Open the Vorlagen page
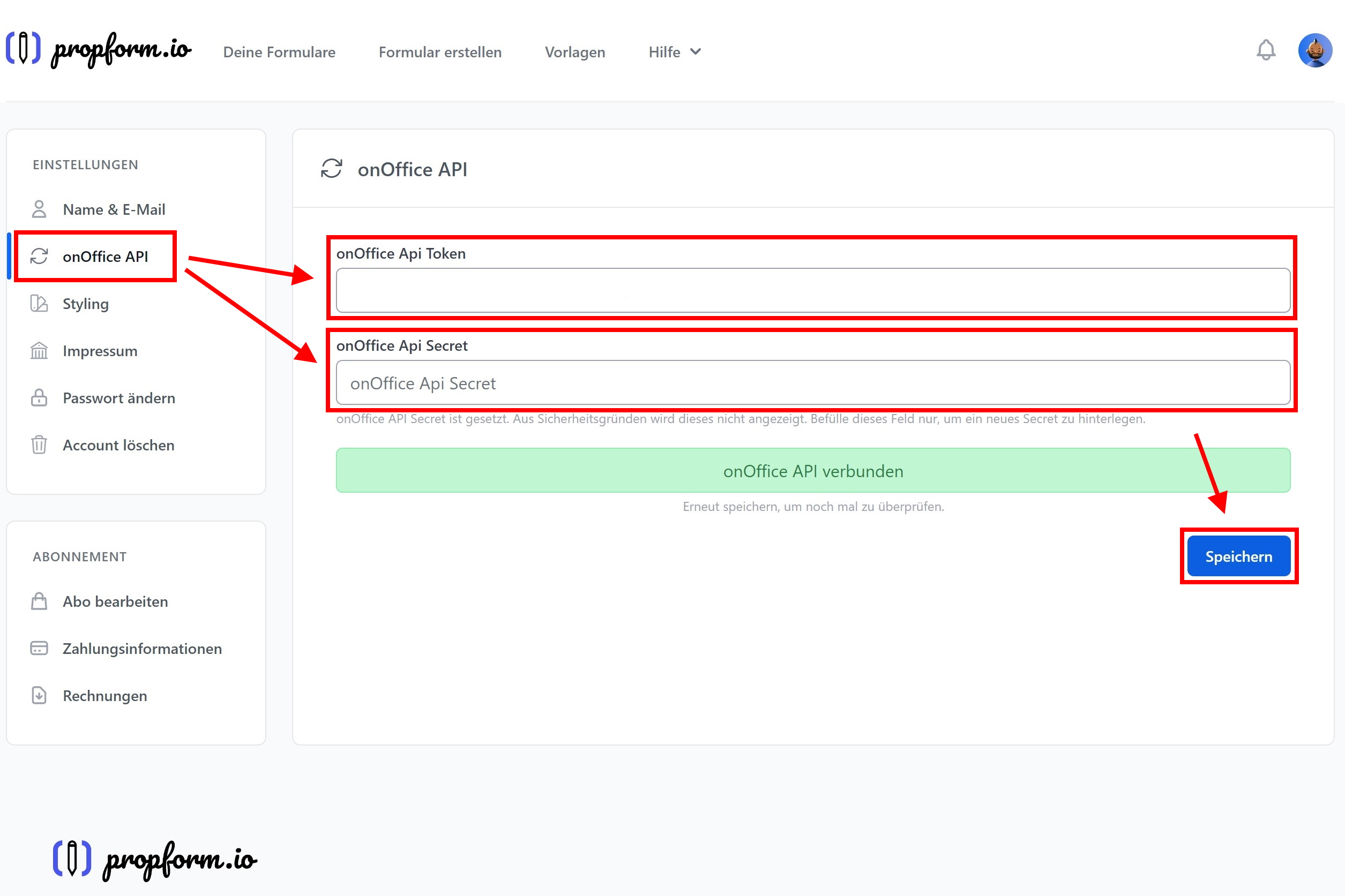The height and width of the screenshot is (896, 1345). pyautogui.click(x=574, y=52)
